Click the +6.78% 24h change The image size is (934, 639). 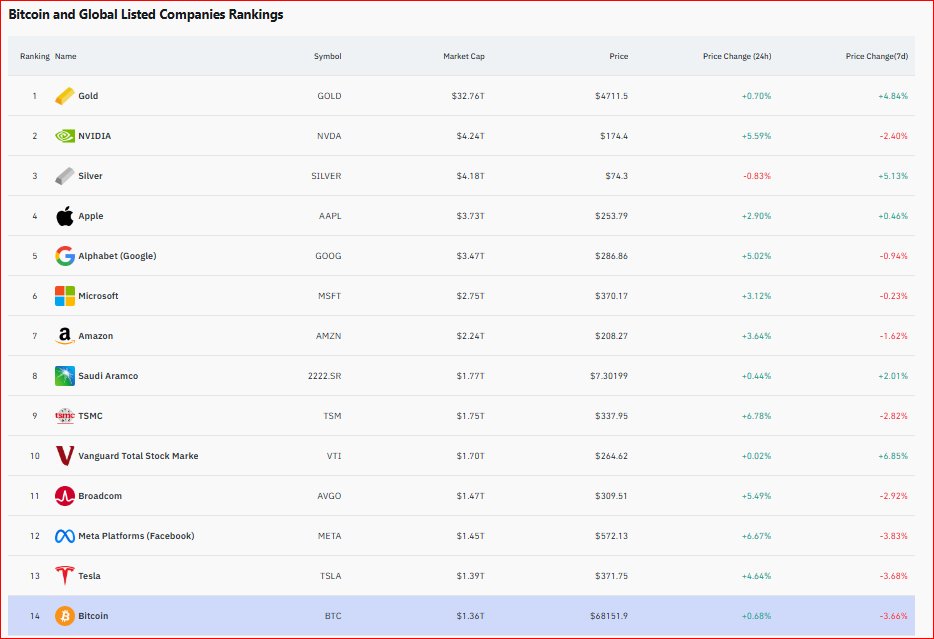tap(756, 416)
